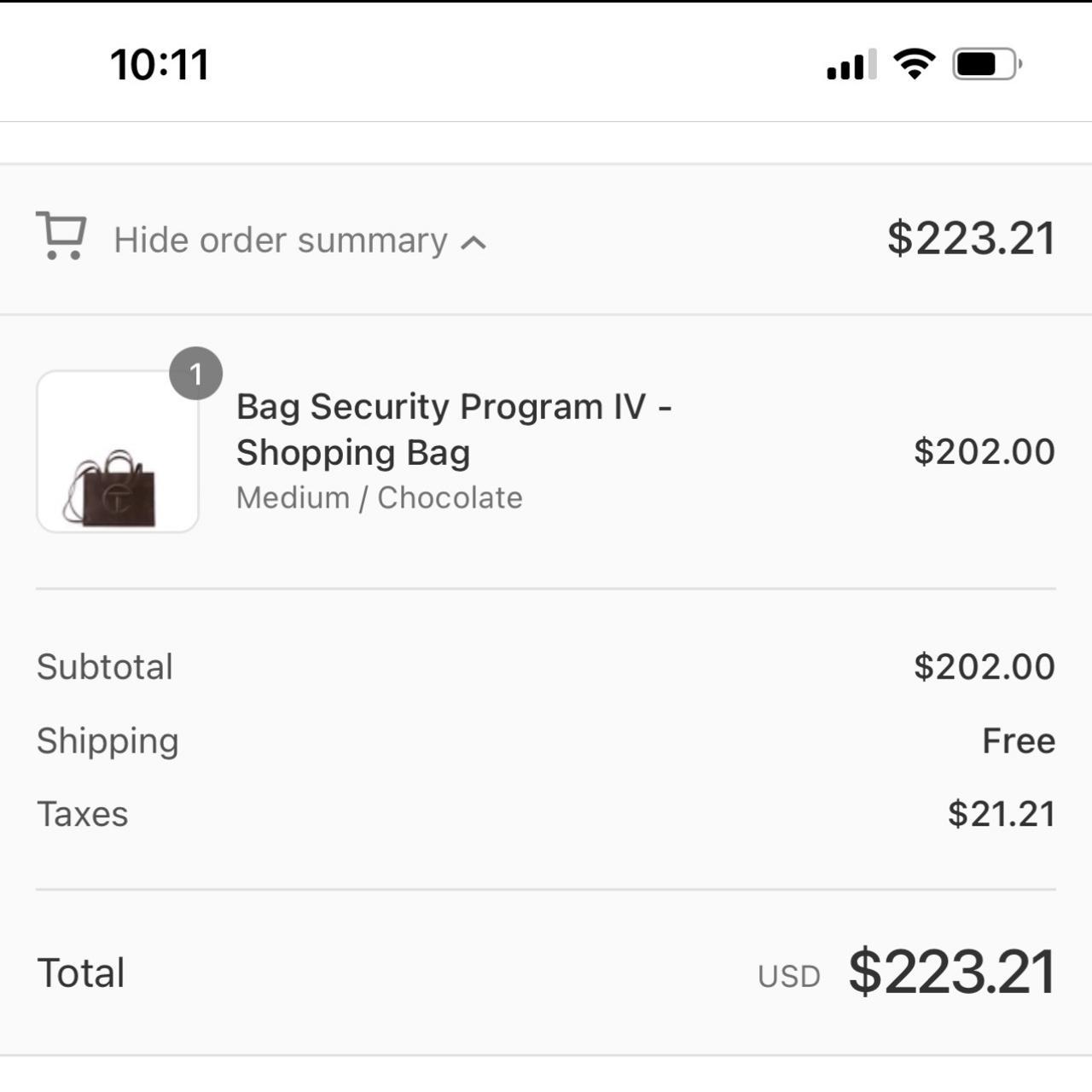Click the Hide order summary label

pyautogui.click(x=282, y=239)
